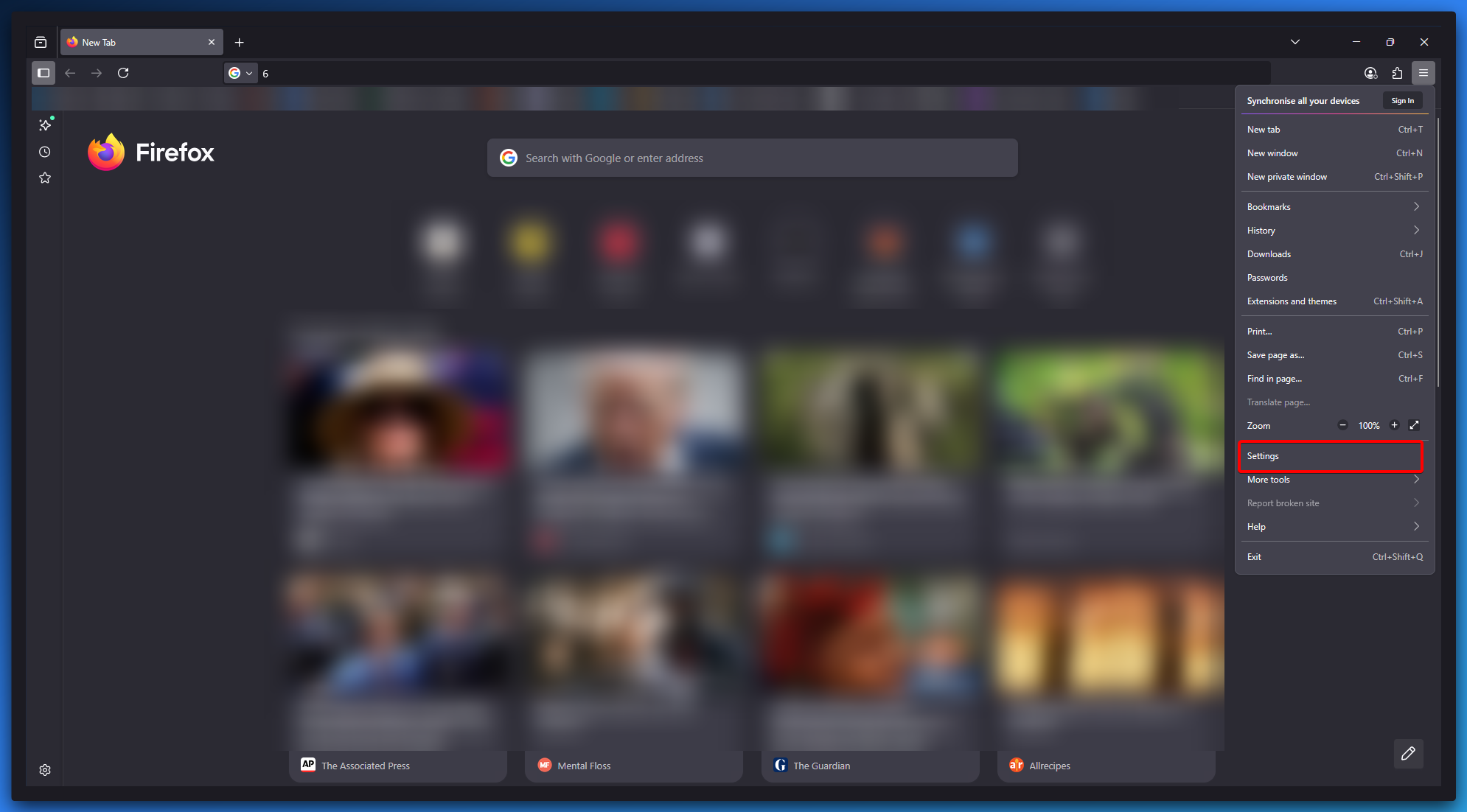This screenshot has height=812, width=1467.
Task: Select Settings in the menu
Action: 1331,456
